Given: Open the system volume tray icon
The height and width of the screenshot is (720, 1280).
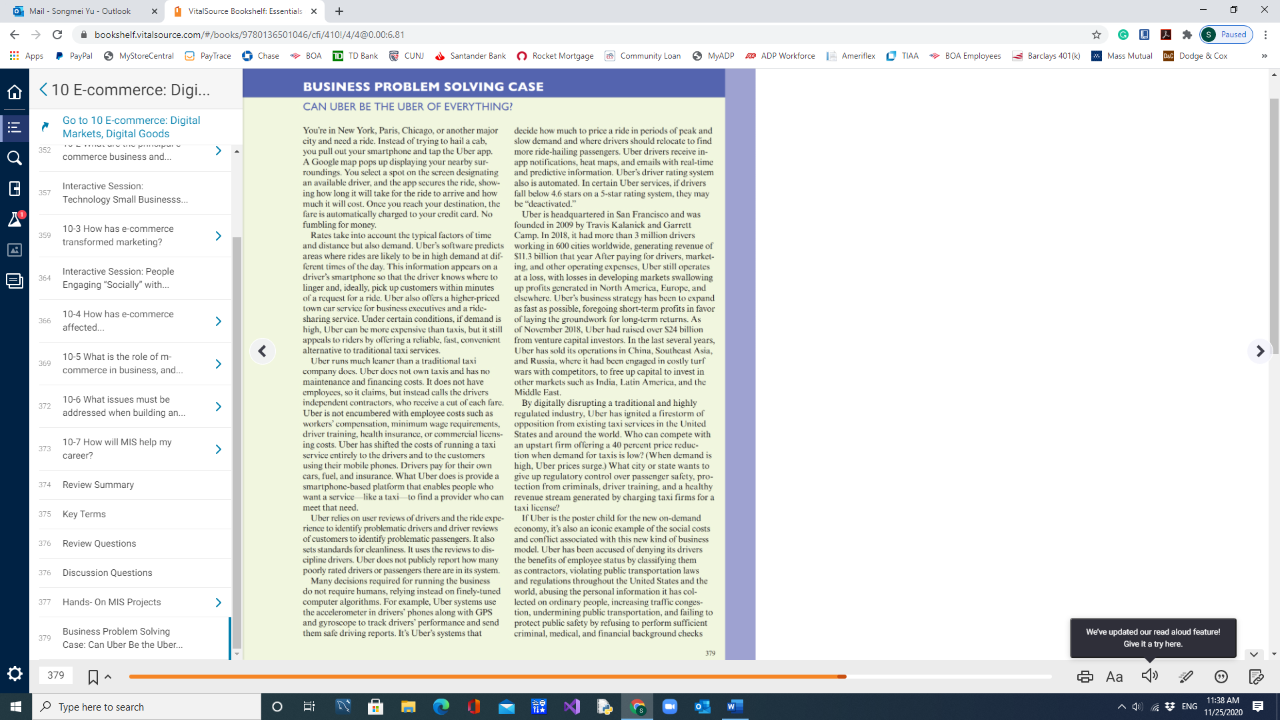Looking at the screenshot, I should (x=1138, y=707).
